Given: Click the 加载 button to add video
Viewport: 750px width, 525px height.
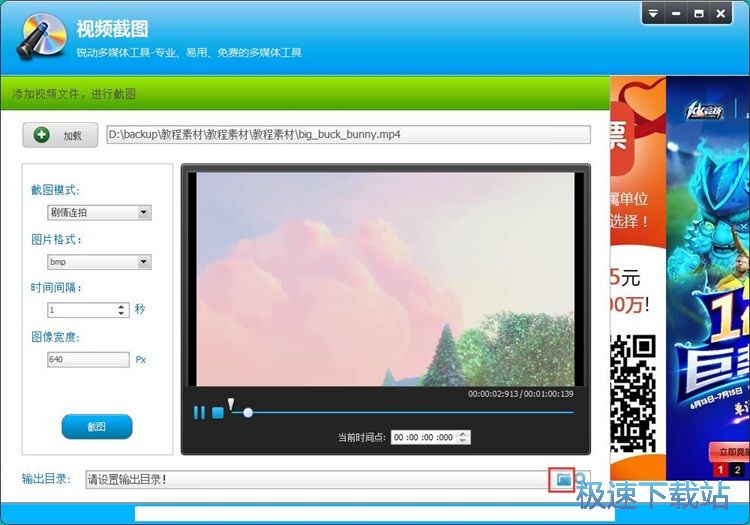Looking at the screenshot, I should click(x=60, y=135).
